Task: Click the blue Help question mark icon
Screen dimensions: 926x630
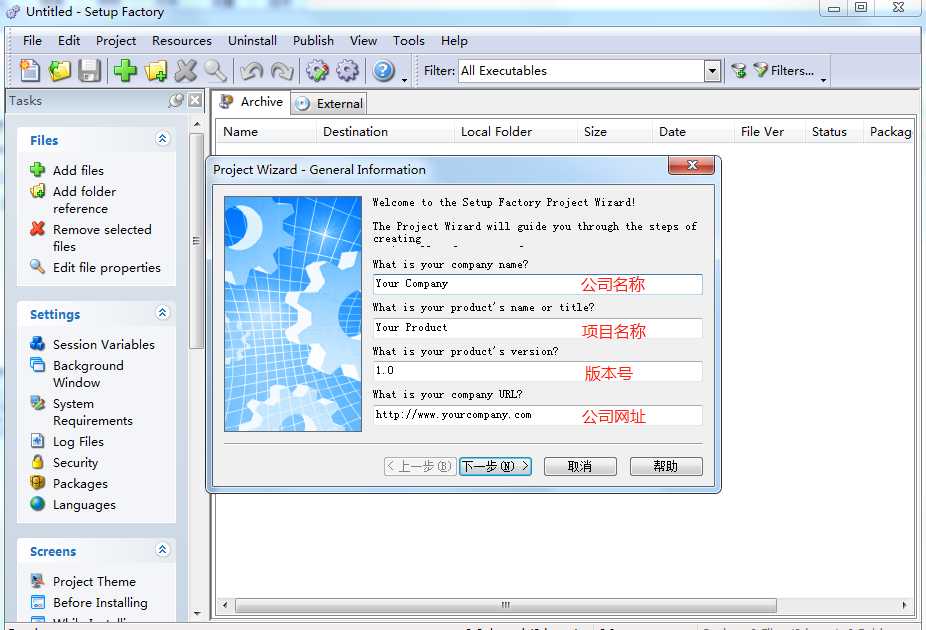Action: [x=383, y=71]
